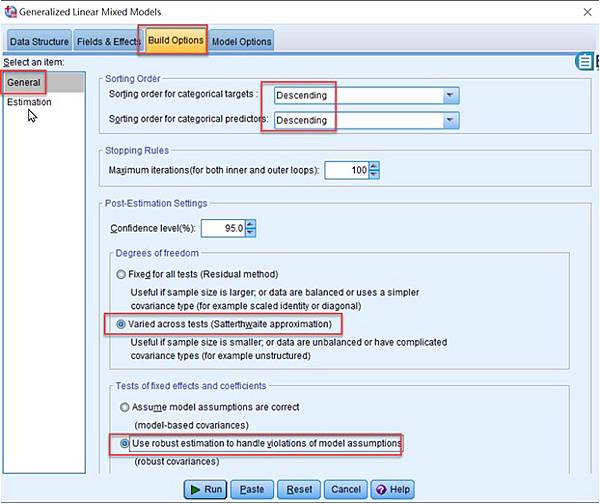Select Use robust estimation radio button
The image size is (600, 504).
(x=125, y=444)
